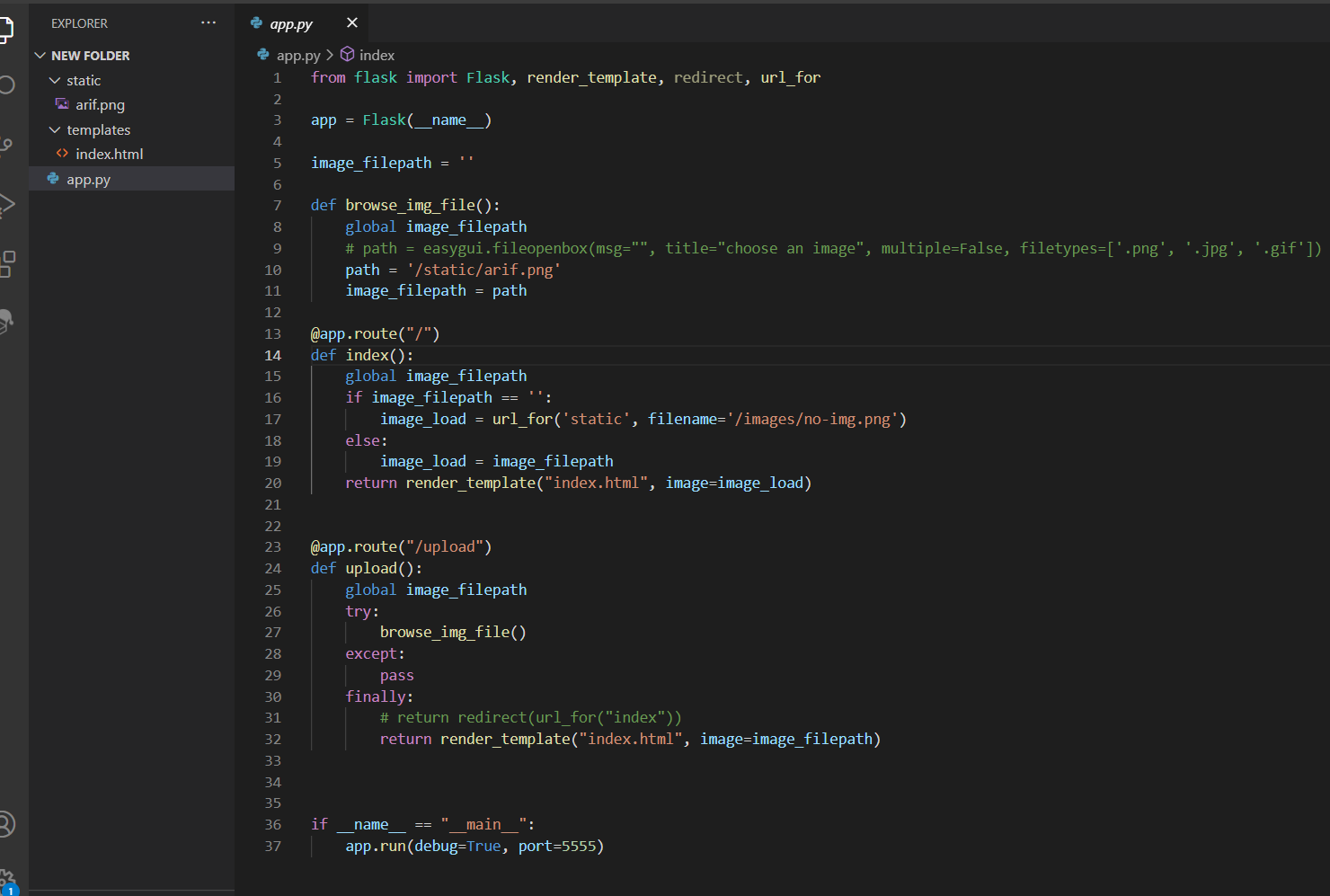Click the EXPLORER panel title

[x=79, y=23]
